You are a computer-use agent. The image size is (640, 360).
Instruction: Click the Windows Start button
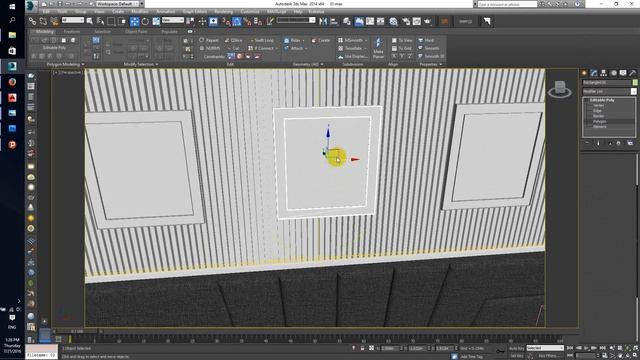point(12,7)
